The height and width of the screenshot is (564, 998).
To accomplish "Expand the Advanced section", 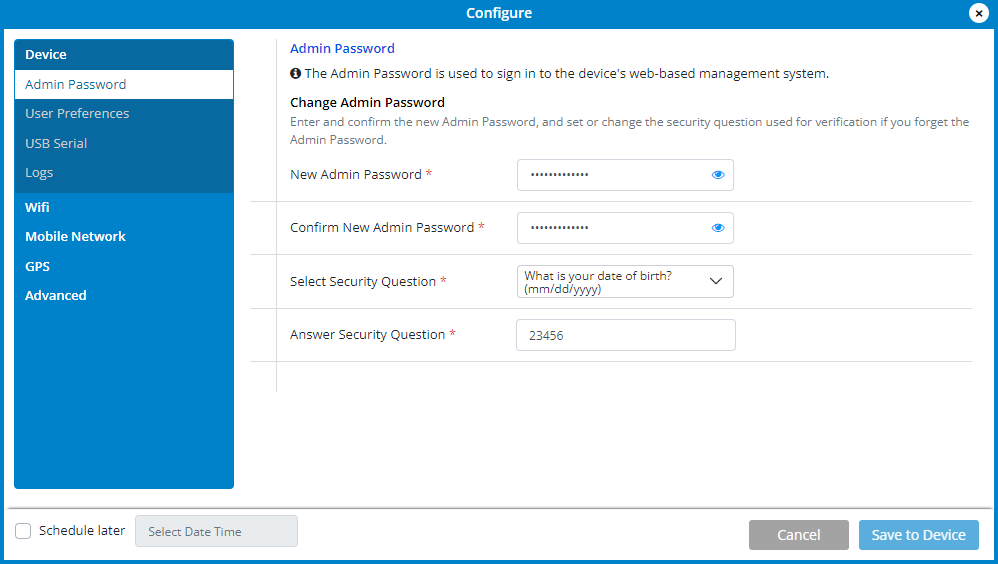I will click(56, 296).
